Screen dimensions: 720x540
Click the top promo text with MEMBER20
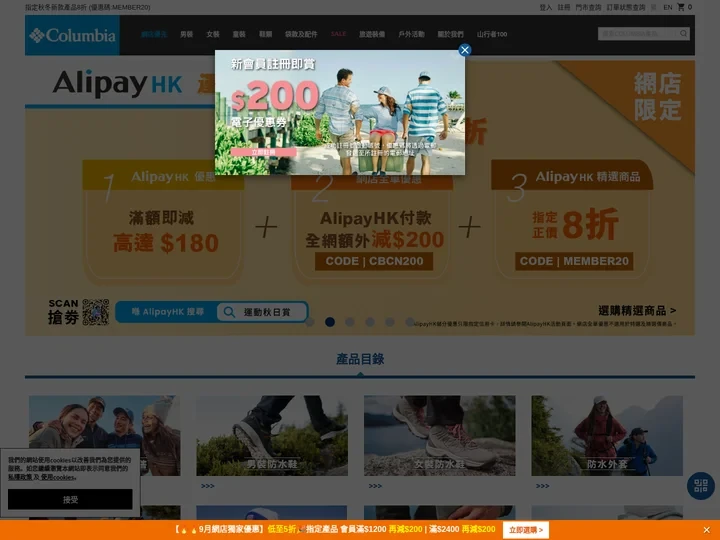click(x=88, y=7)
